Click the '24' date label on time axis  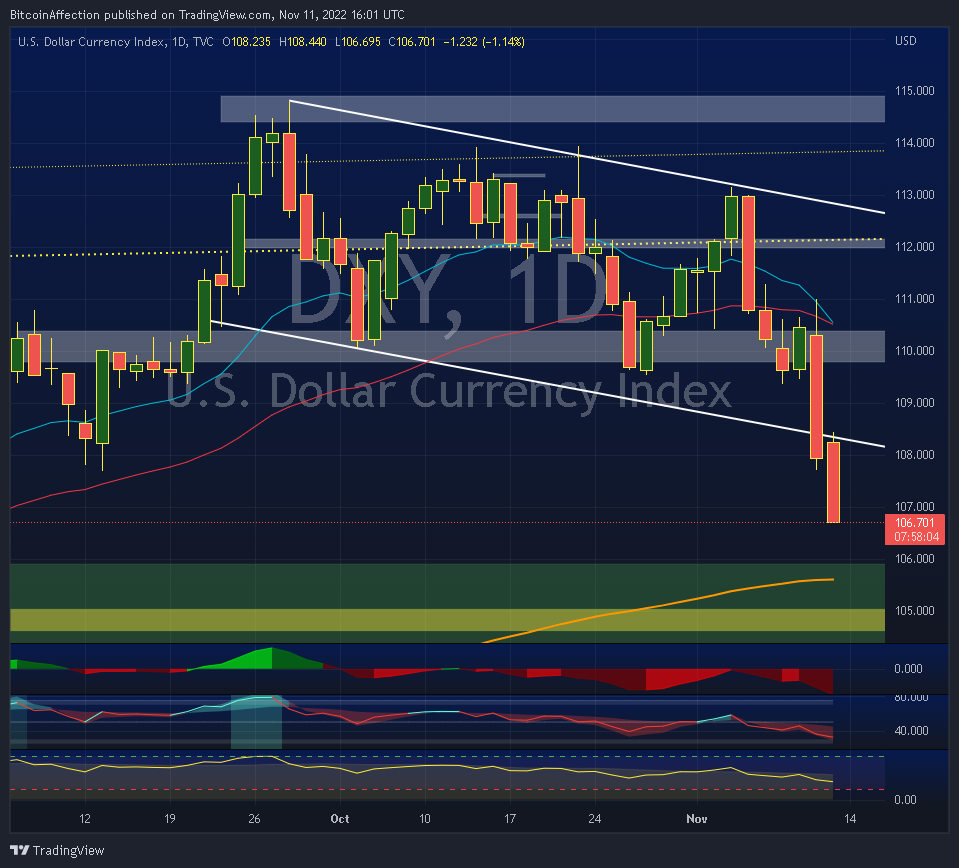tap(594, 818)
